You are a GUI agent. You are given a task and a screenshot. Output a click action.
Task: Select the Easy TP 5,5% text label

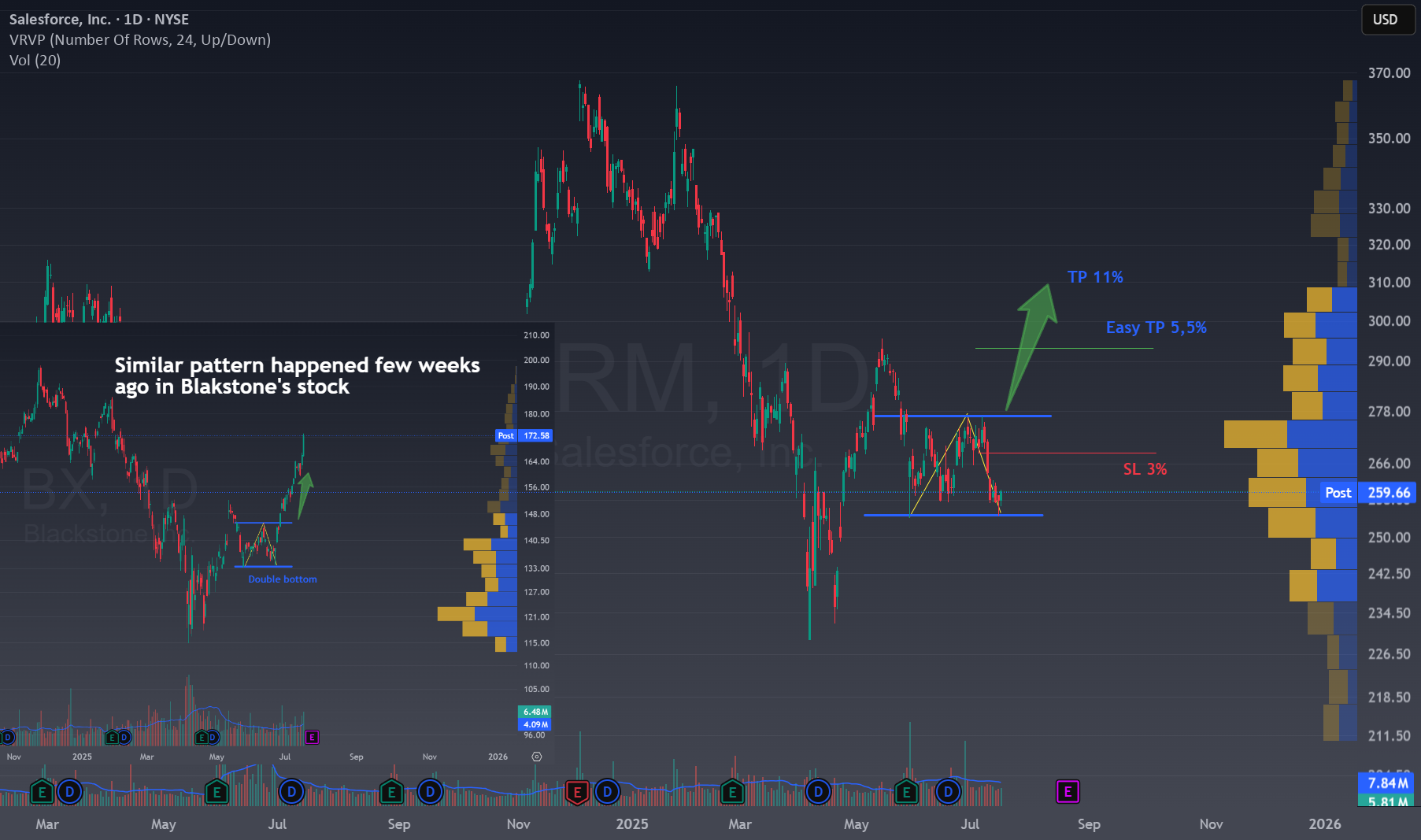pyautogui.click(x=1156, y=327)
